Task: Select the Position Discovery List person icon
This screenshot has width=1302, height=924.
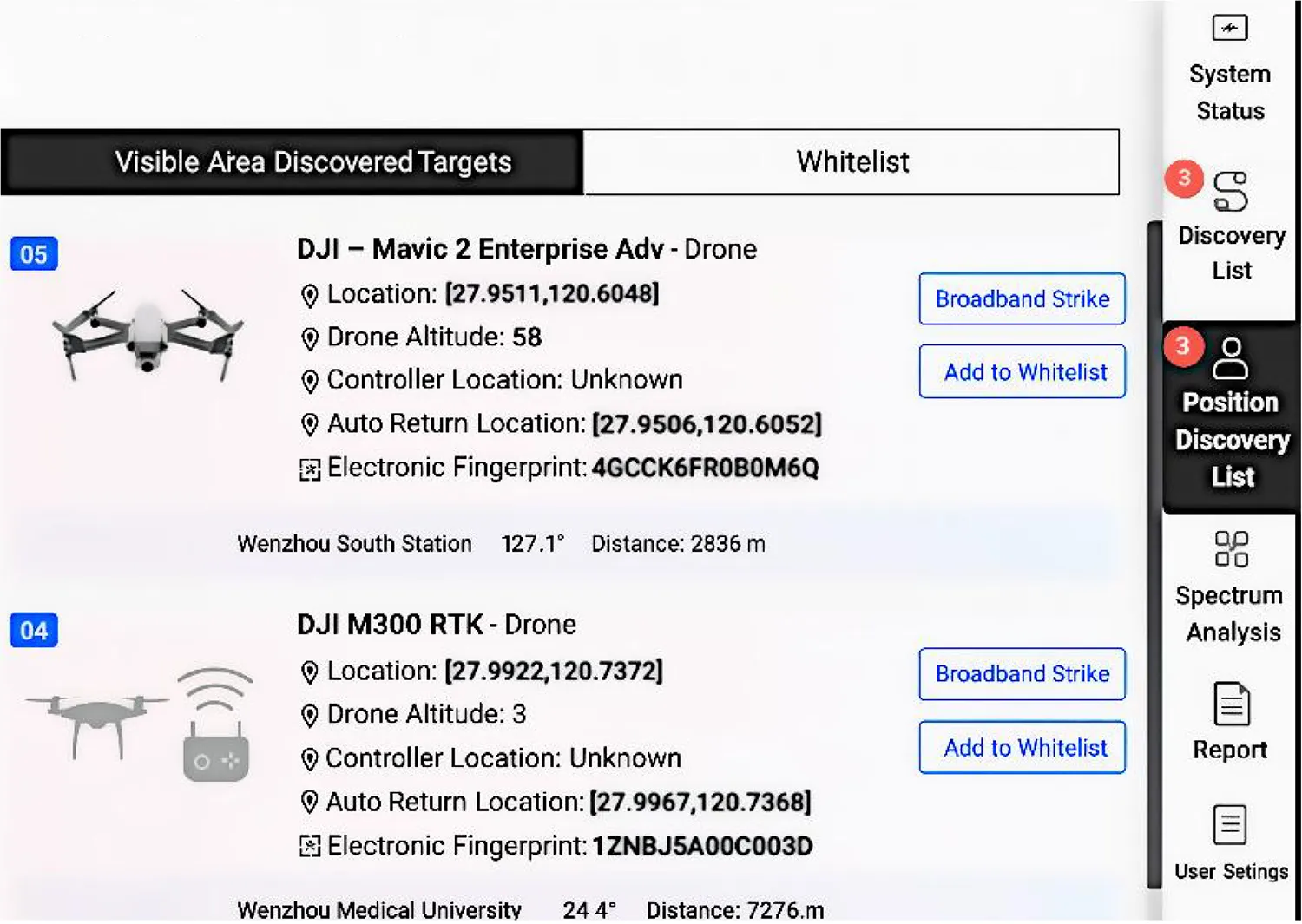Action: pos(1230,358)
